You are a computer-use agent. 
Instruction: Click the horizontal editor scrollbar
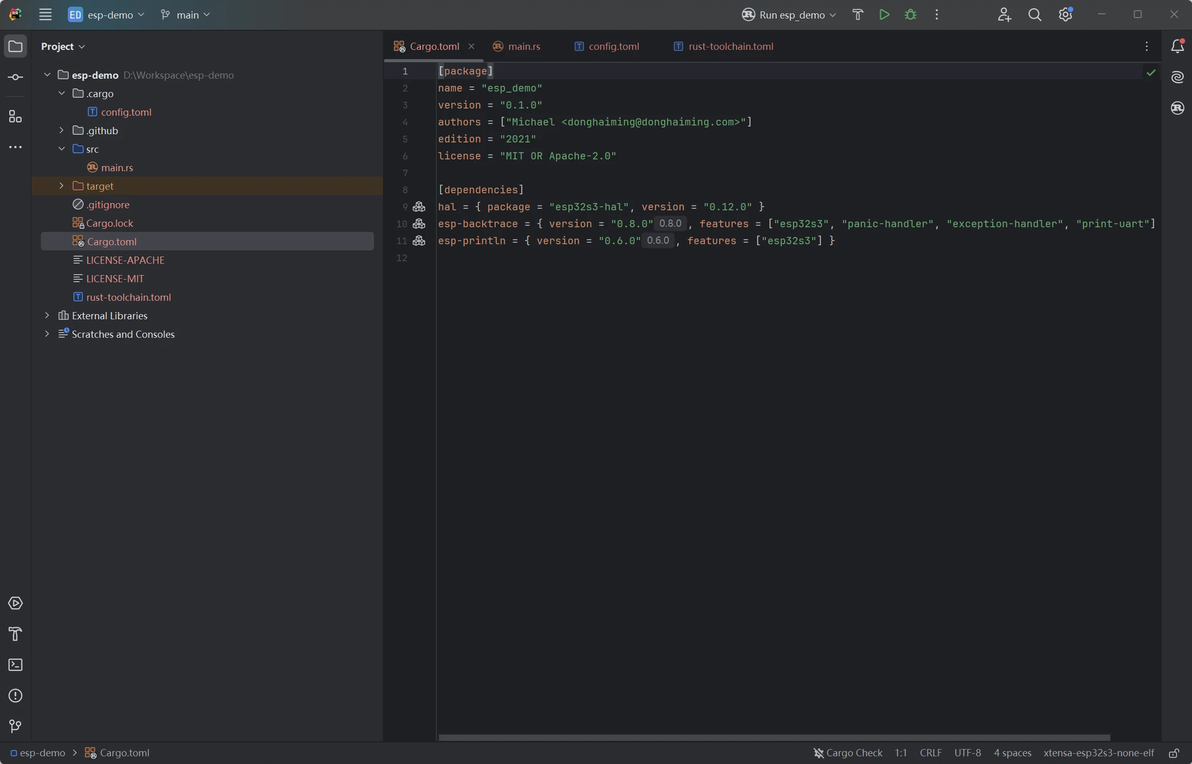[774, 738]
